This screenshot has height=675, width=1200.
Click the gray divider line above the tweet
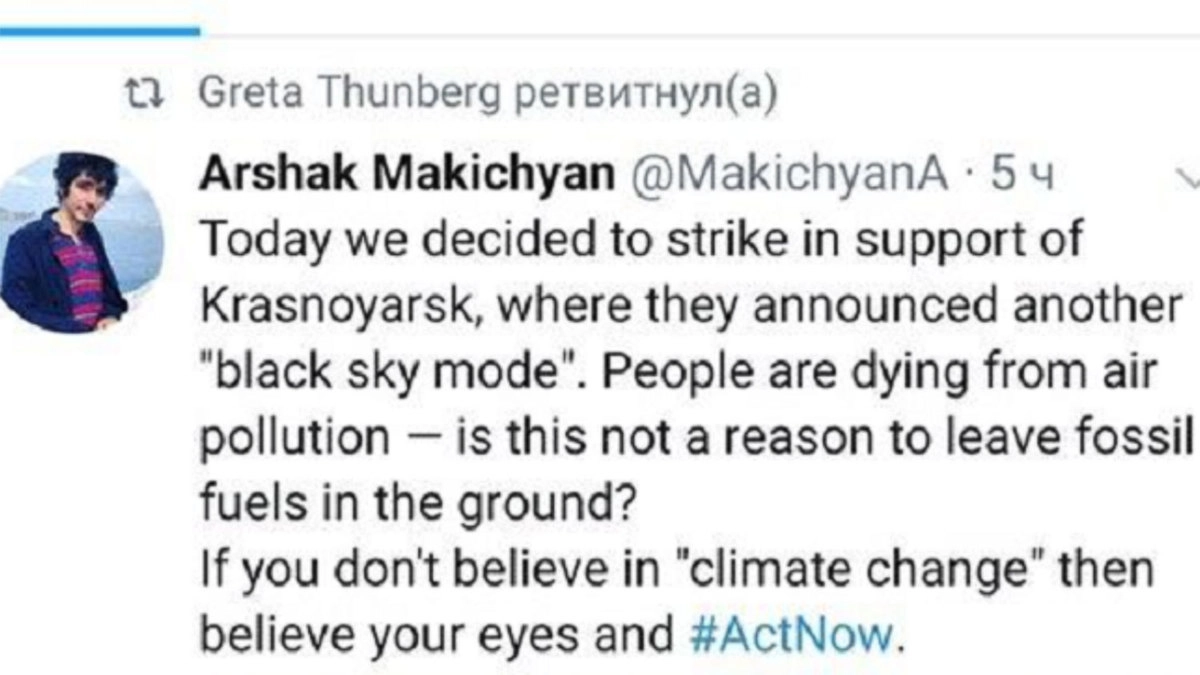coord(700,37)
